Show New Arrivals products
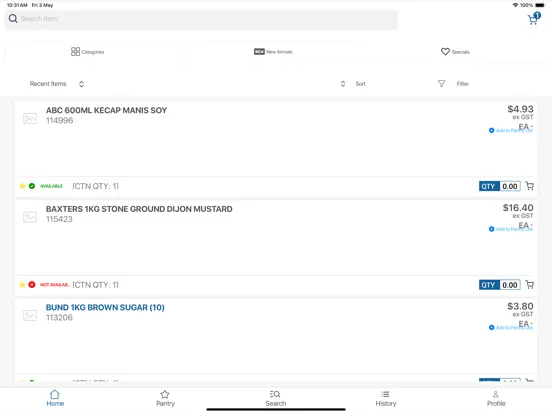Viewport: 552px width, 414px height. point(273,52)
